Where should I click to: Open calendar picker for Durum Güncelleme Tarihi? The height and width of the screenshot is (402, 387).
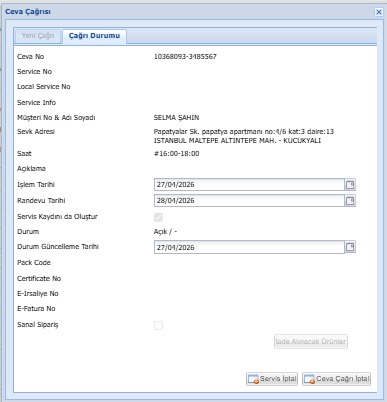click(350, 247)
